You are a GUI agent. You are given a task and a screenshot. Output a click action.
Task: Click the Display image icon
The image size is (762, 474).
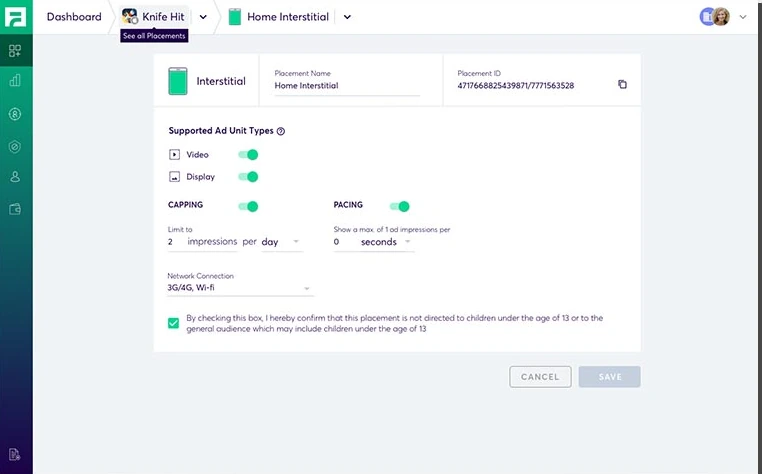(174, 177)
